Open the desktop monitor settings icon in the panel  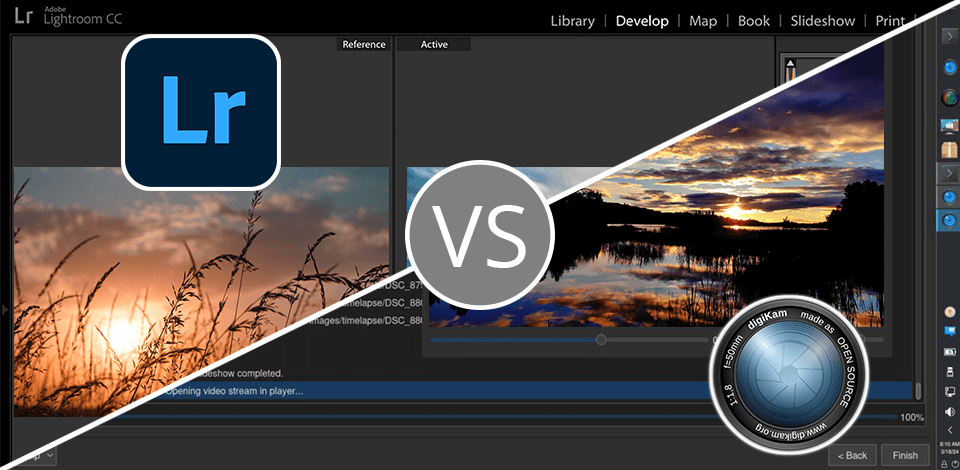[x=948, y=125]
